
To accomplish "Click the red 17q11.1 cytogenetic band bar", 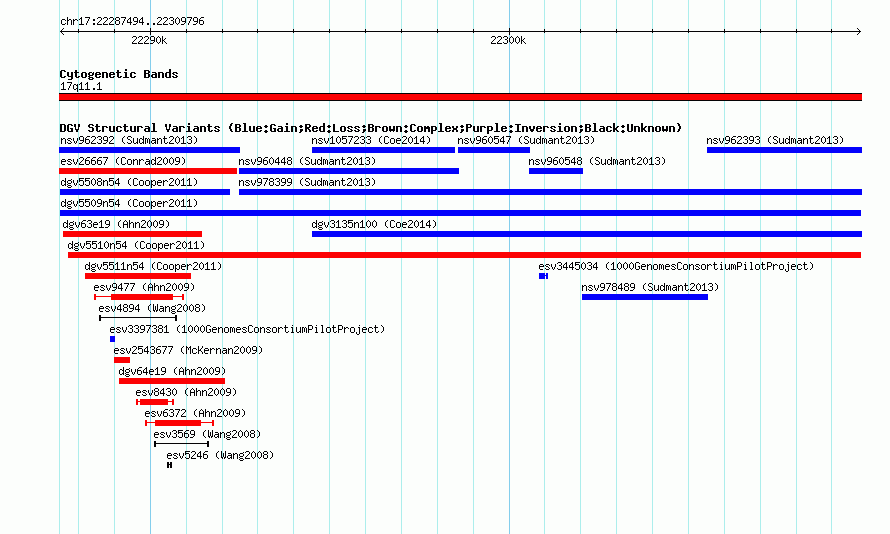I will (x=460, y=97).
